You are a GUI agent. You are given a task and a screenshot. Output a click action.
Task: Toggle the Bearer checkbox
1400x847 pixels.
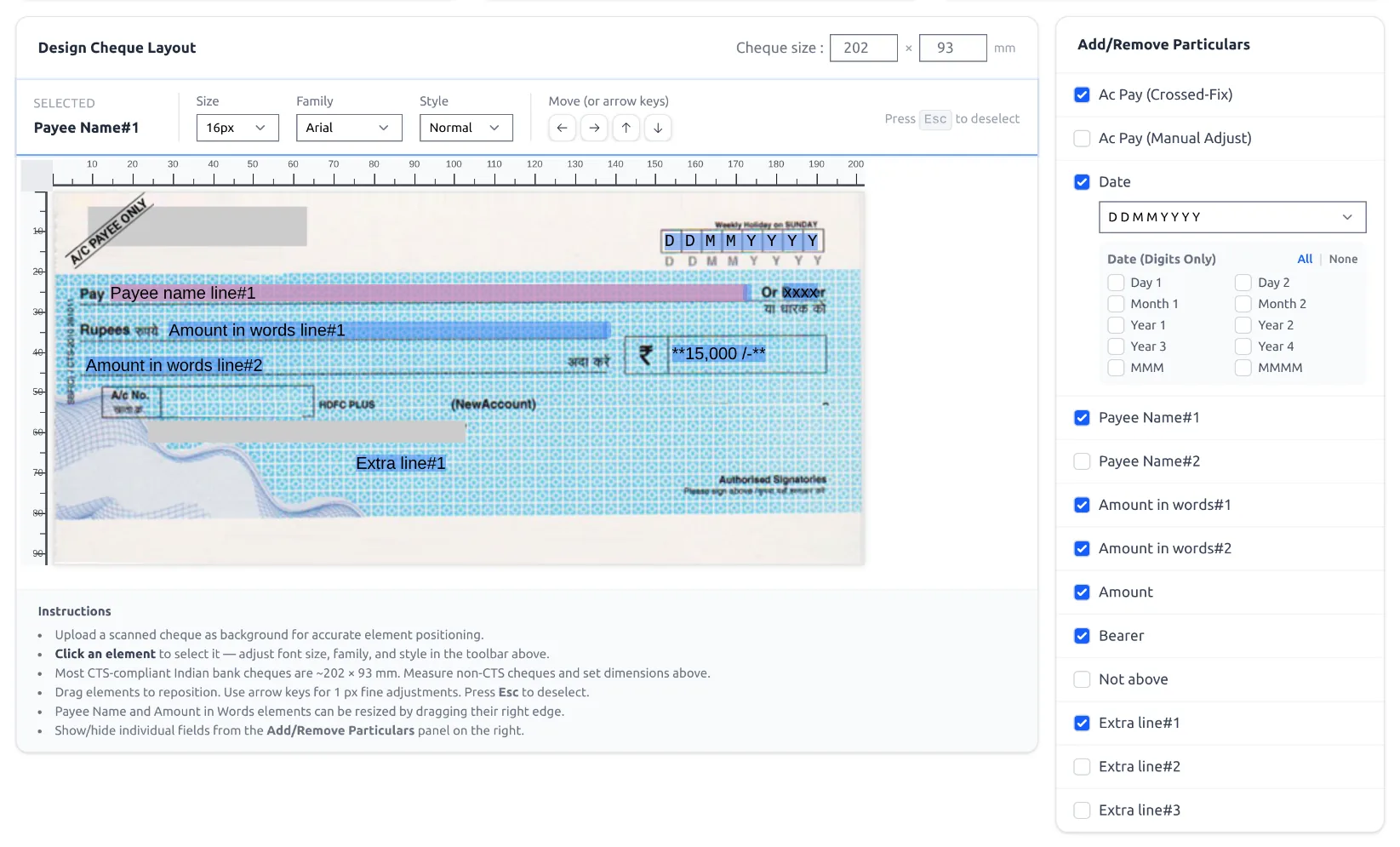click(x=1082, y=636)
